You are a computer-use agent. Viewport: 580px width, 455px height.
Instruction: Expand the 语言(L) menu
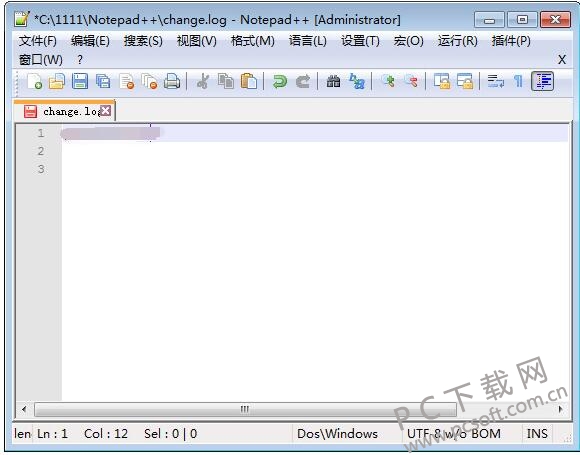click(x=308, y=41)
